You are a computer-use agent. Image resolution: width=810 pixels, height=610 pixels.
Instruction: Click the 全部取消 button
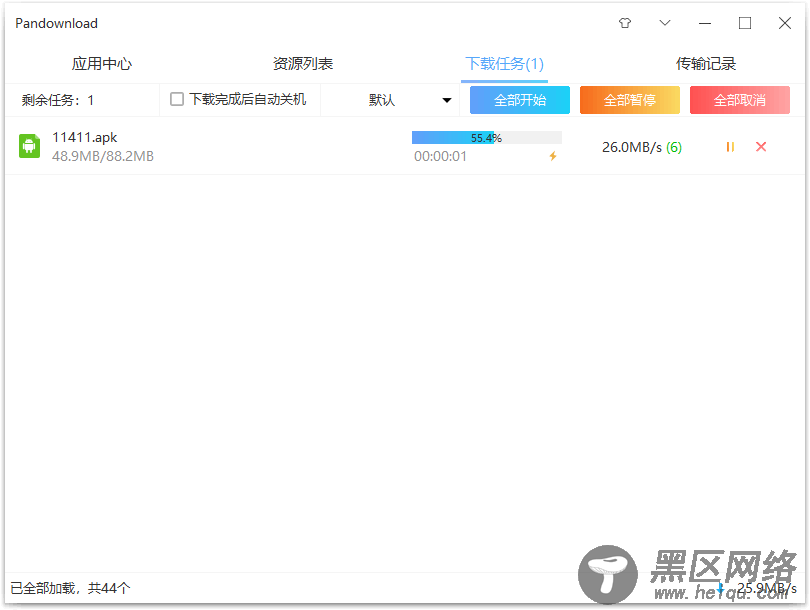pyautogui.click(x=740, y=100)
